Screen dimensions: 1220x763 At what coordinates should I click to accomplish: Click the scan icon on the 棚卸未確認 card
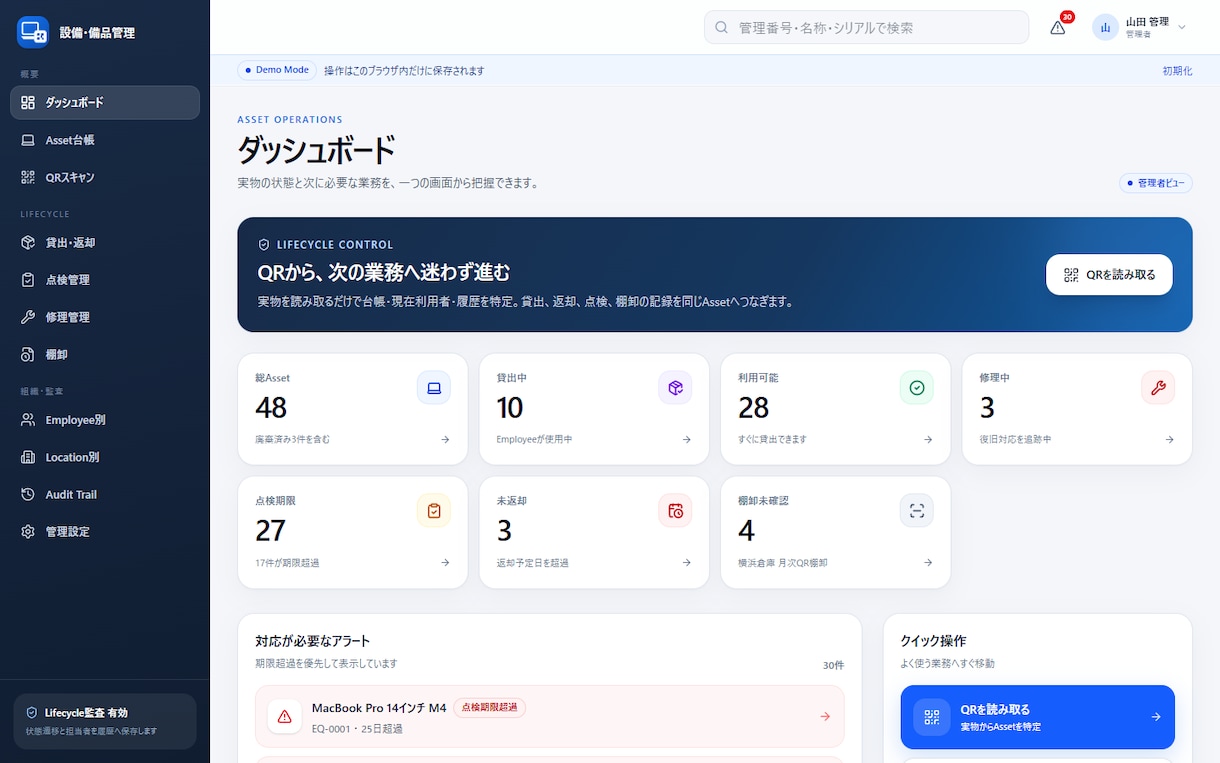click(x=917, y=511)
